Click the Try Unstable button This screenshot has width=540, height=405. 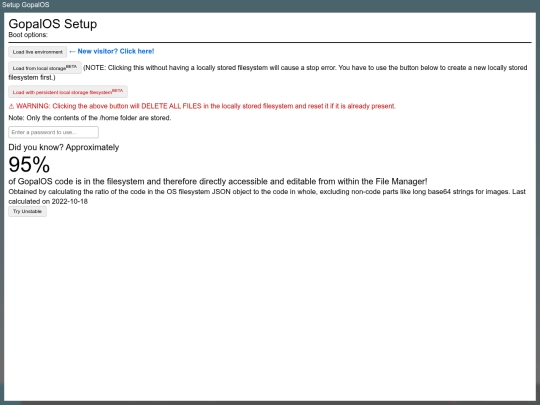(x=28, y=211)
